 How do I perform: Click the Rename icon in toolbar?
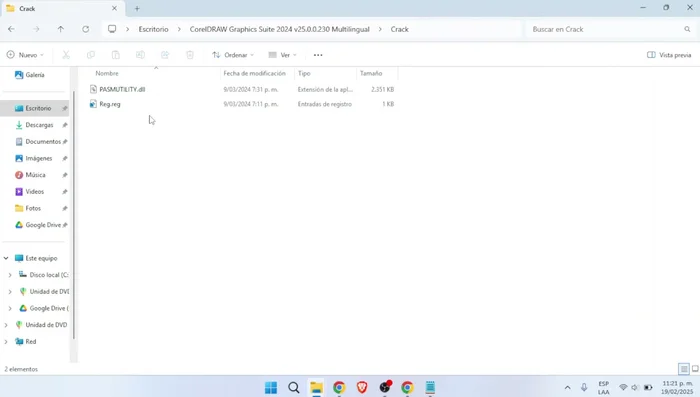click(140, 55)
